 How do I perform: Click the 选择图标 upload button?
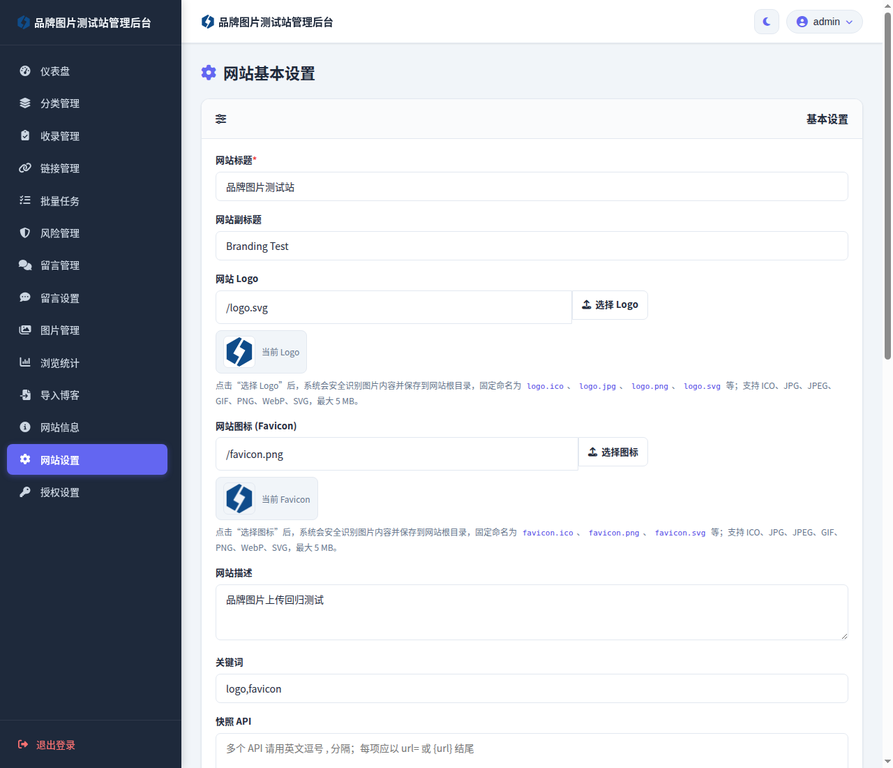coord(613,452)
